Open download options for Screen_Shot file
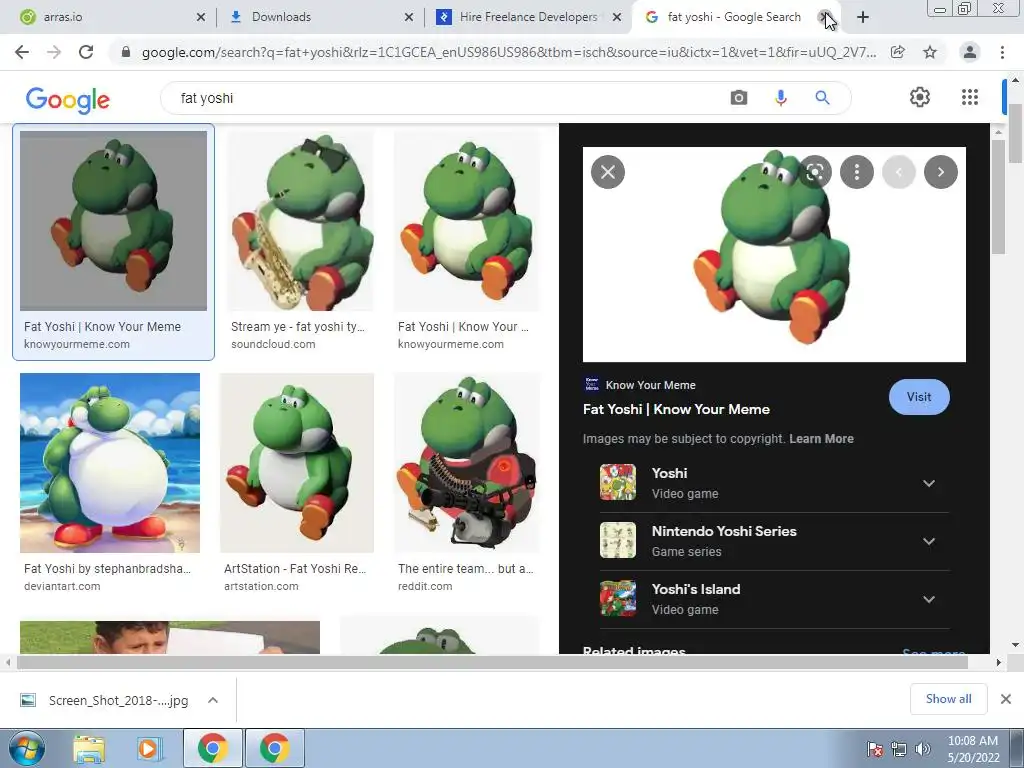 [x=213, y=700]
